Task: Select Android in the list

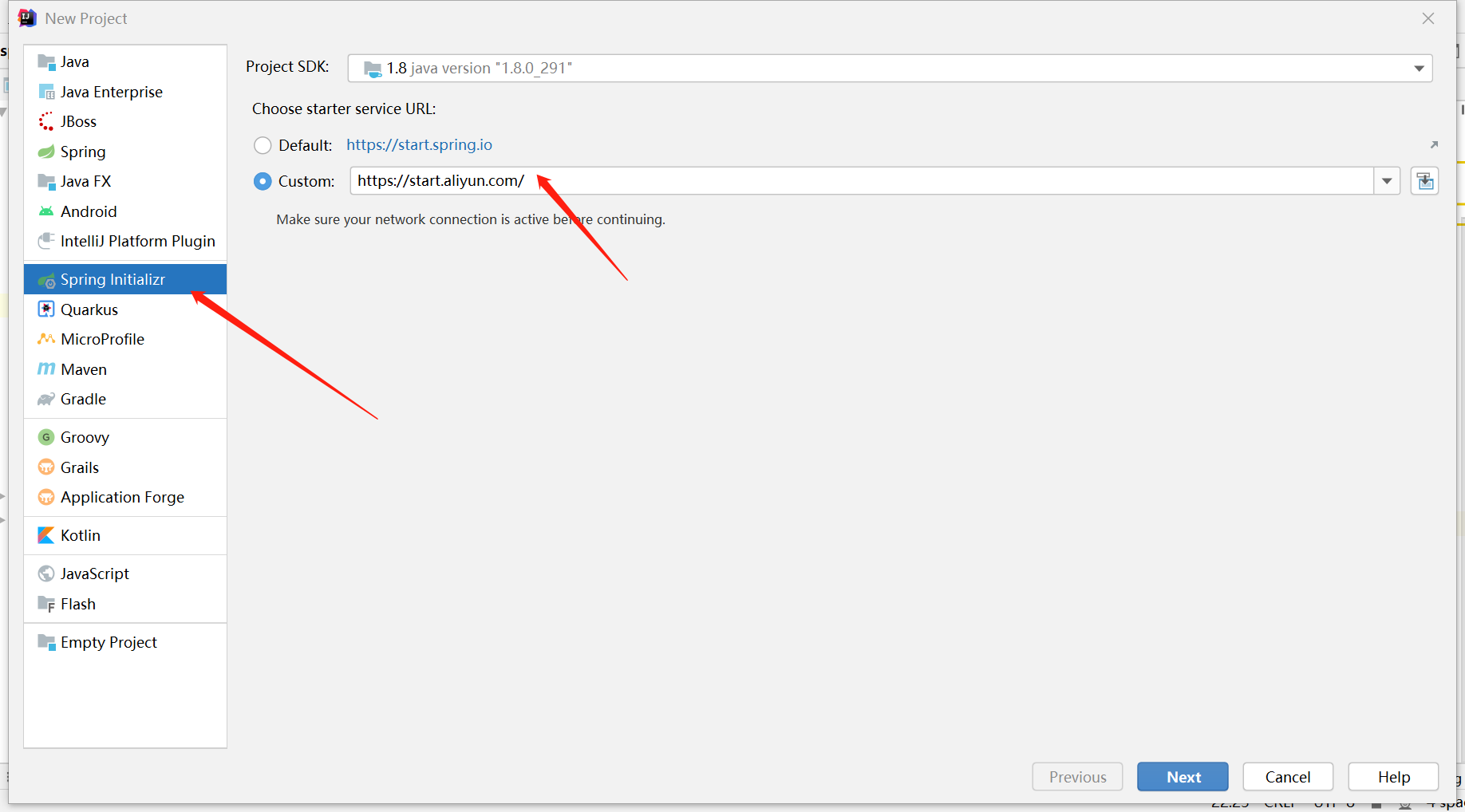Action: [x=125, y=211]
